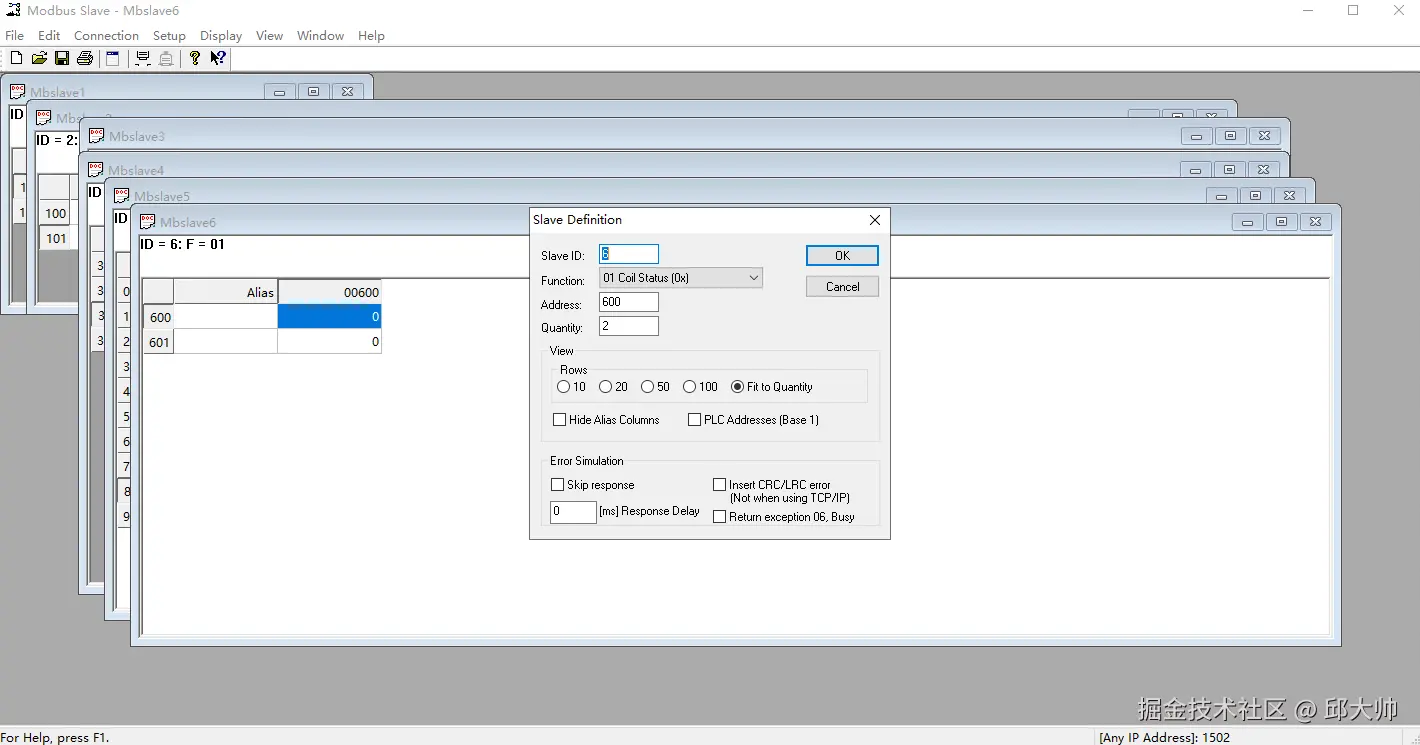The image size is (1420, 745).
Task: Click the Mbslave6 document icon
Action: tap(148, 222)
